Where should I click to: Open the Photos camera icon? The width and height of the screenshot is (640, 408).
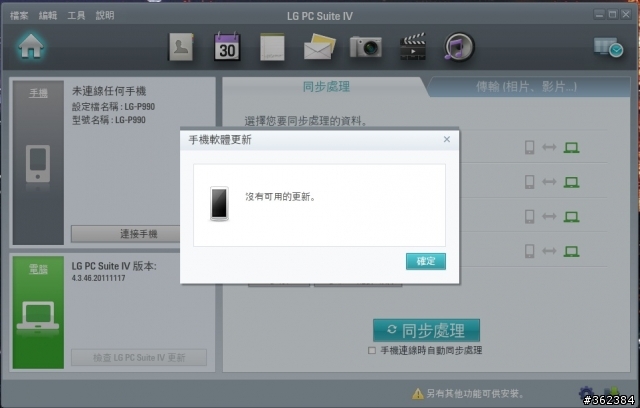pyautogui.click(x=366, y=47)
